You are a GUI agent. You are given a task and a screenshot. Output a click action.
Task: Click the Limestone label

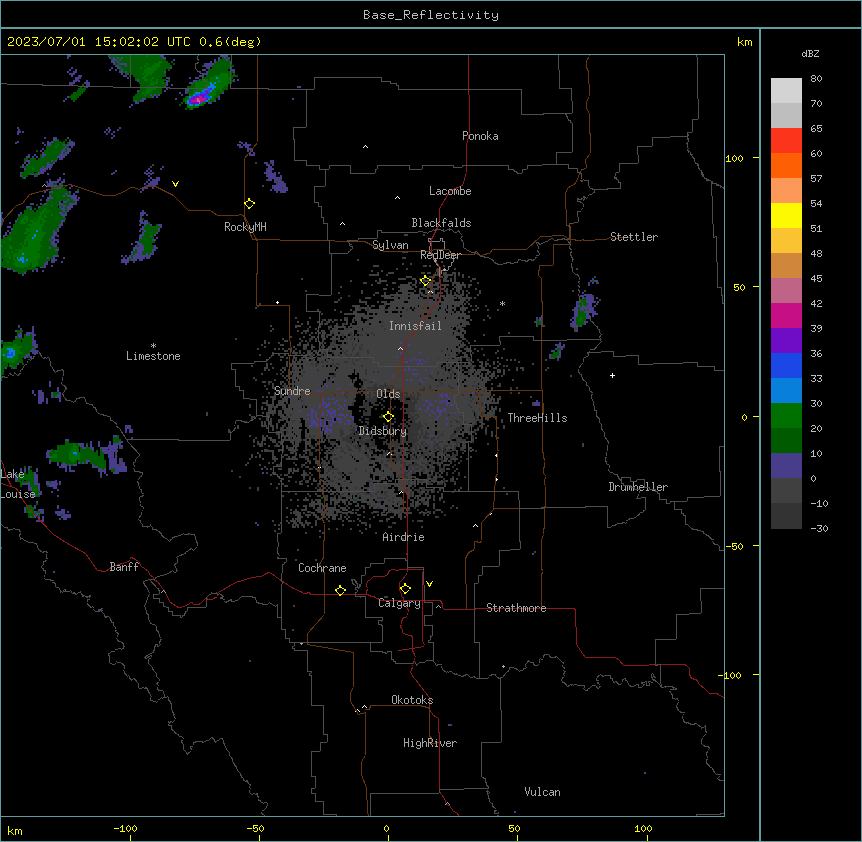point(153,356)
